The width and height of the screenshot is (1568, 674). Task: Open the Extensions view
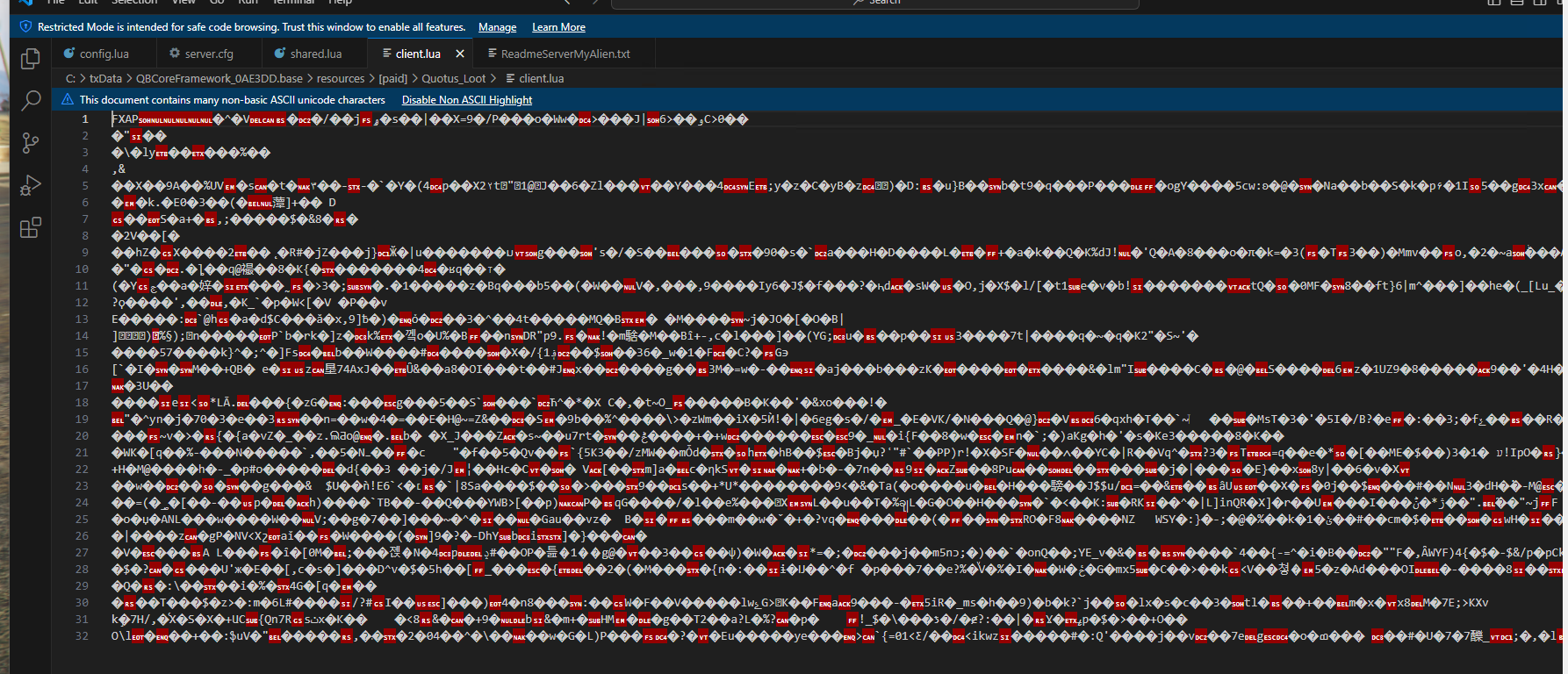31,228
